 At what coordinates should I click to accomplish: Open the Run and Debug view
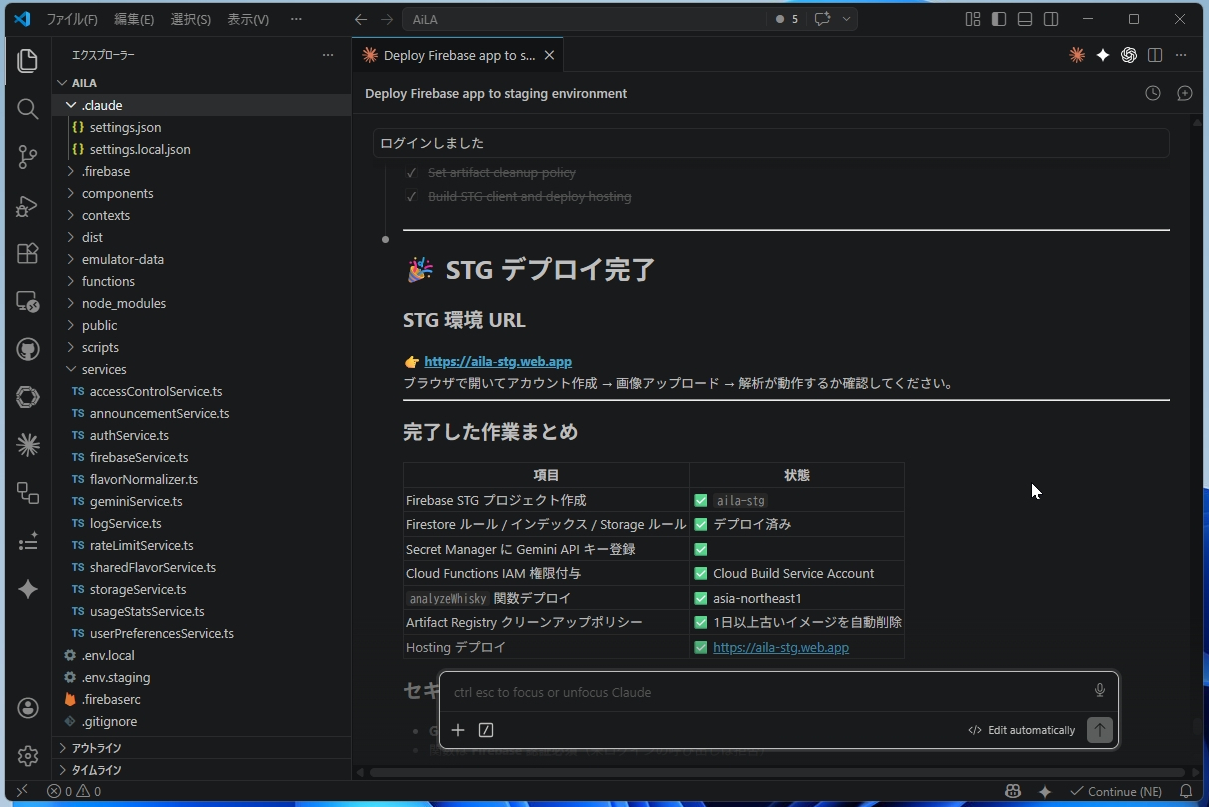point(27,205)
